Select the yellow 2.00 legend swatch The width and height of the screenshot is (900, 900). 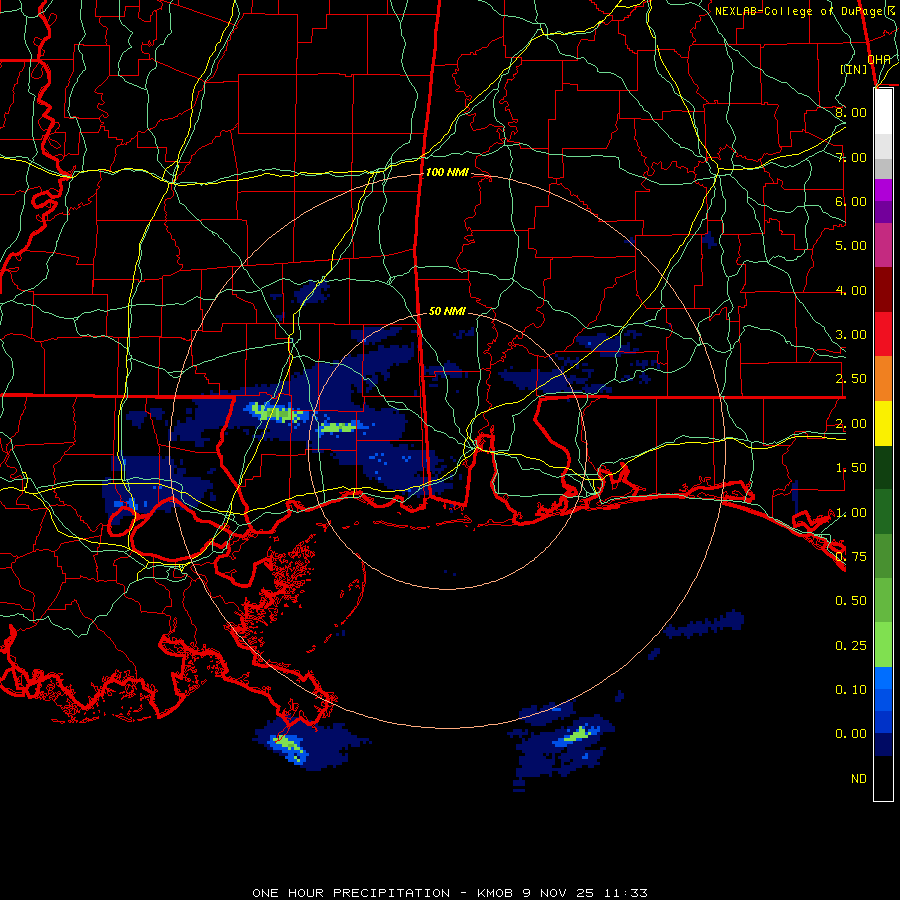pyautogui.click(x=883, y=424)
